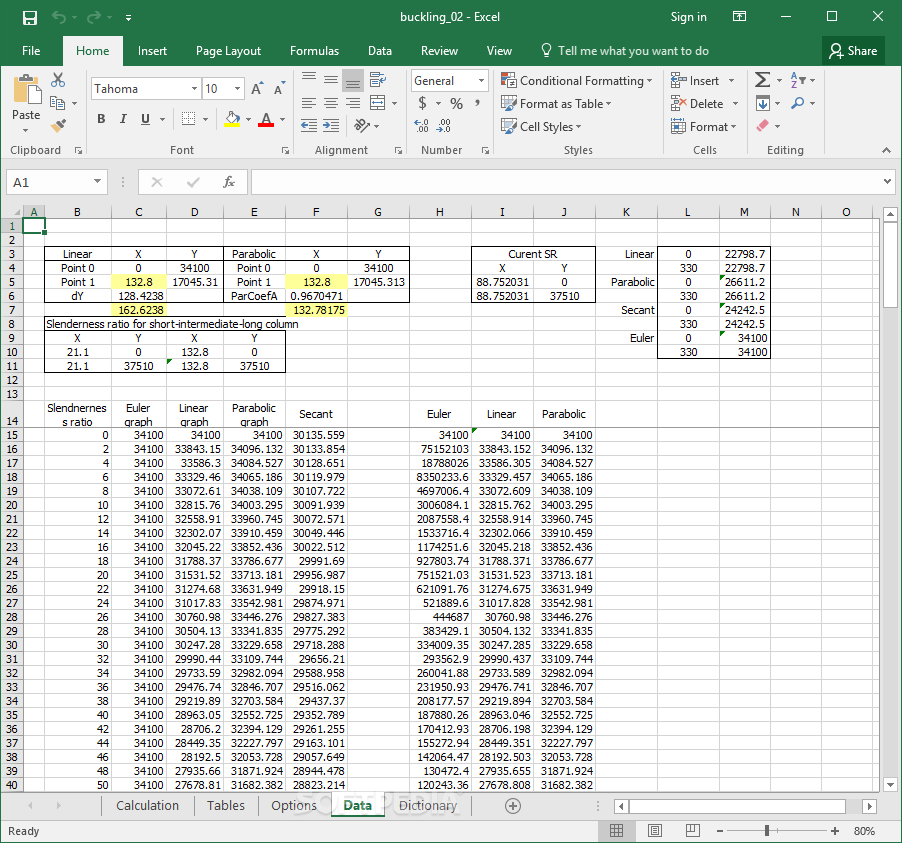The height and width of the screenshot is (843, 902).
Task: Click the Paste clipboard icon
Action: (26, 90)
